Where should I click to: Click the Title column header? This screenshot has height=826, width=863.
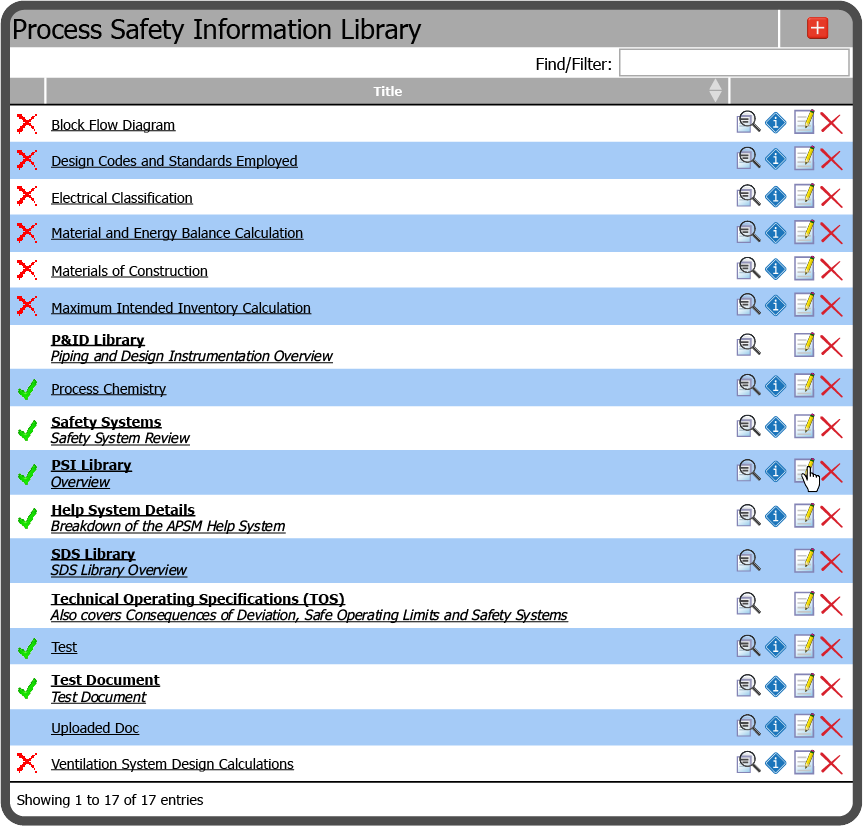pyautogui.click(x=387, y=91)
